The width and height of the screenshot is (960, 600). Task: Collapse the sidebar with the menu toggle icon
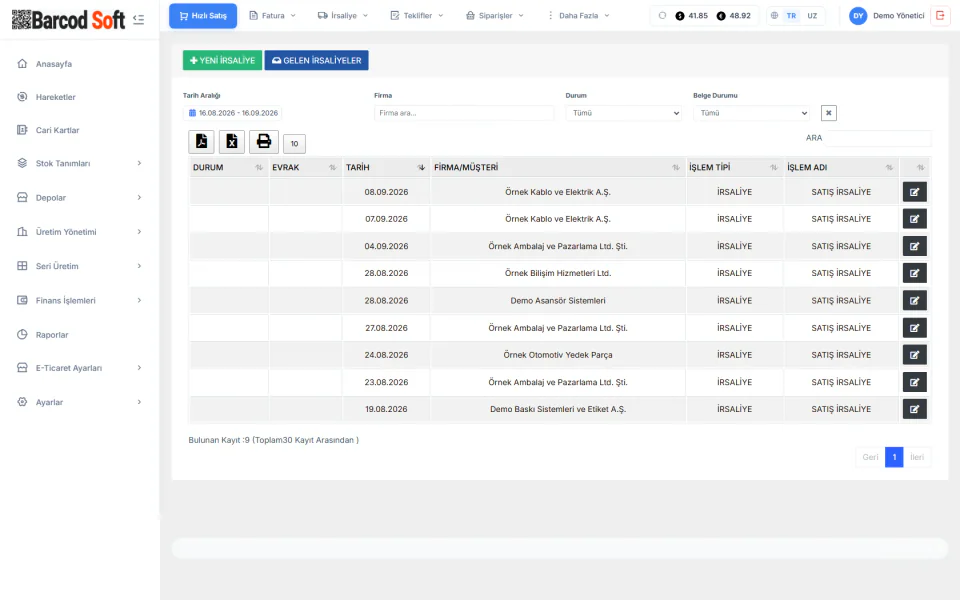[138, 20]
